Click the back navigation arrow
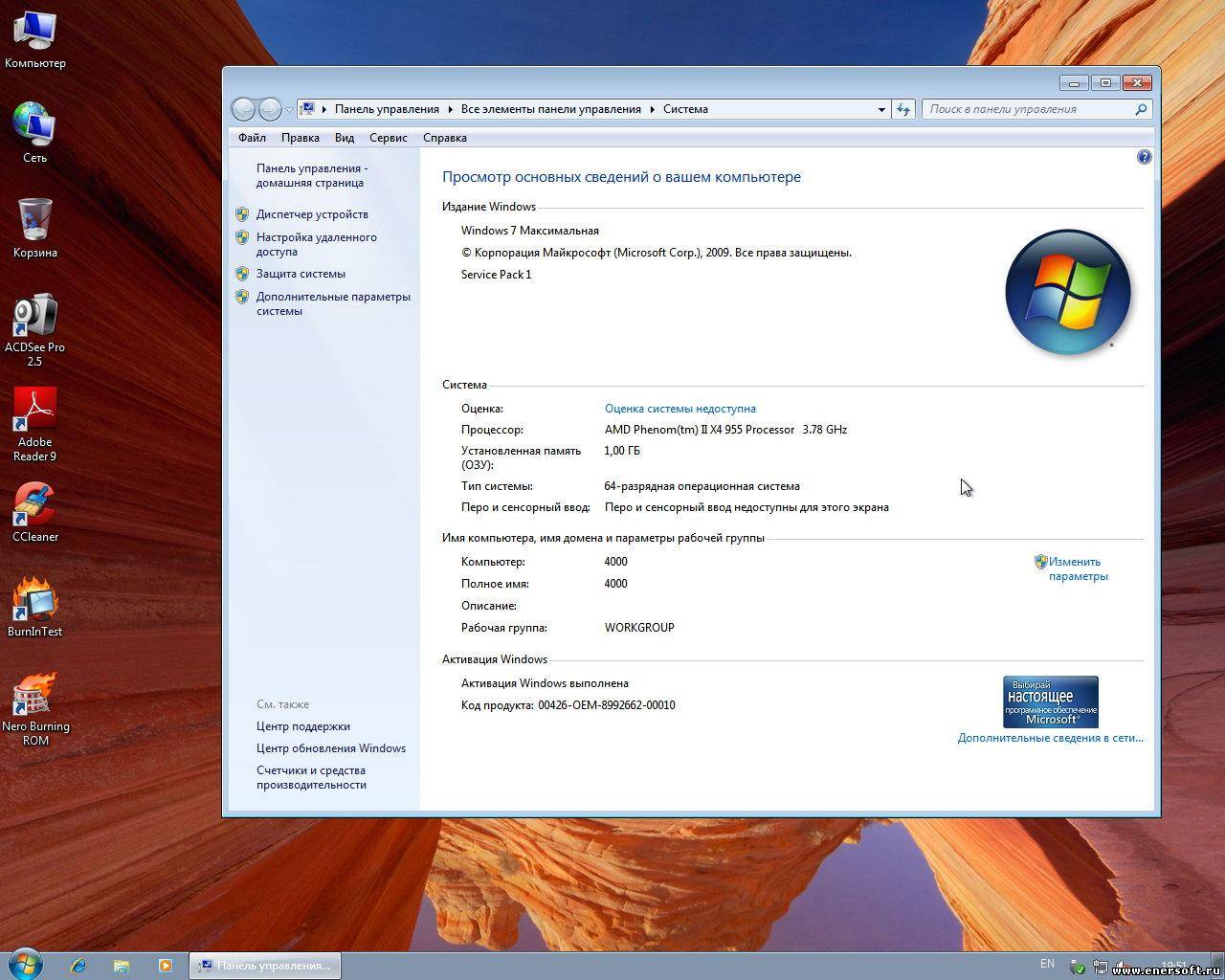1225x980 pixels. (x=244, y=109)
